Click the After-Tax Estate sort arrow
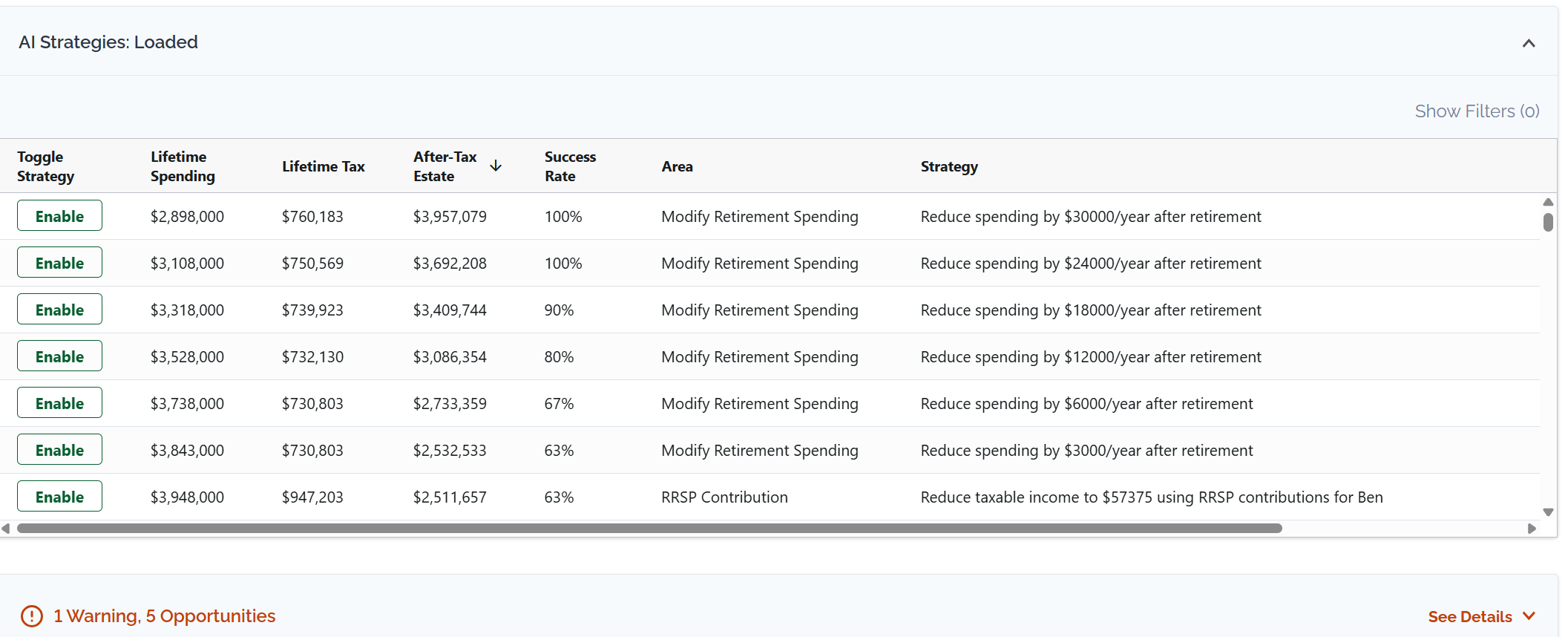 click(x=496, y=166)
